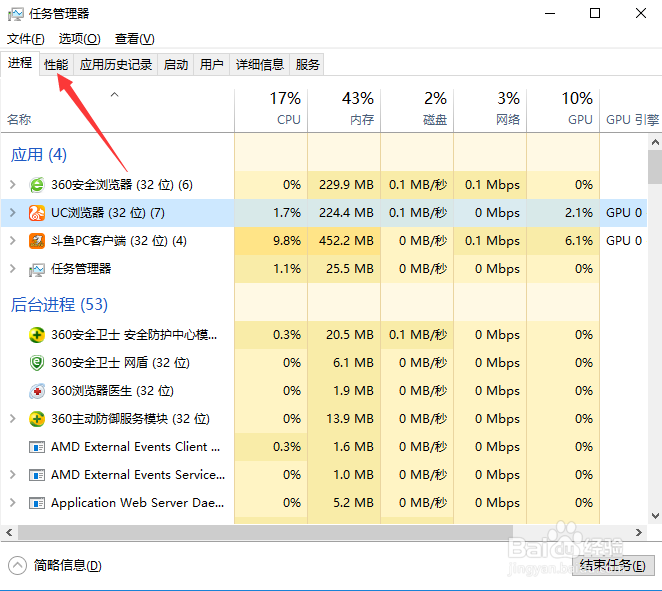Expand Application Web Server Daemon row
The image size is (662, 591).
[13, 503]
